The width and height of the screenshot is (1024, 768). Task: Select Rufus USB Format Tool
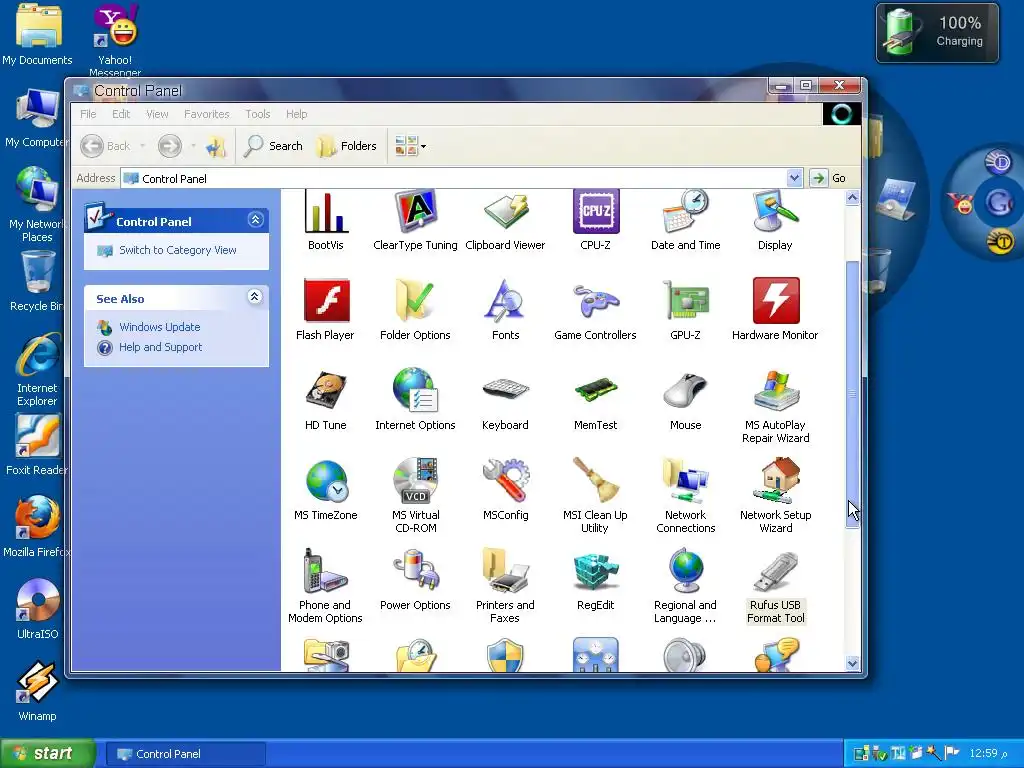(x=775, y=588)
